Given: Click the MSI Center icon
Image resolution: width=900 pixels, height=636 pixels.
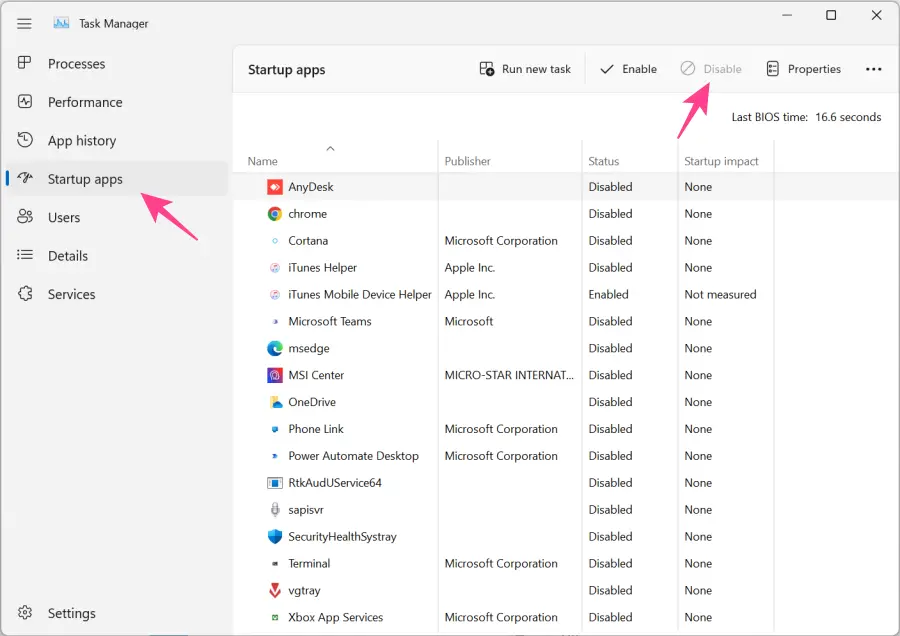Looking at the screenshot, I should click(275, 375).
